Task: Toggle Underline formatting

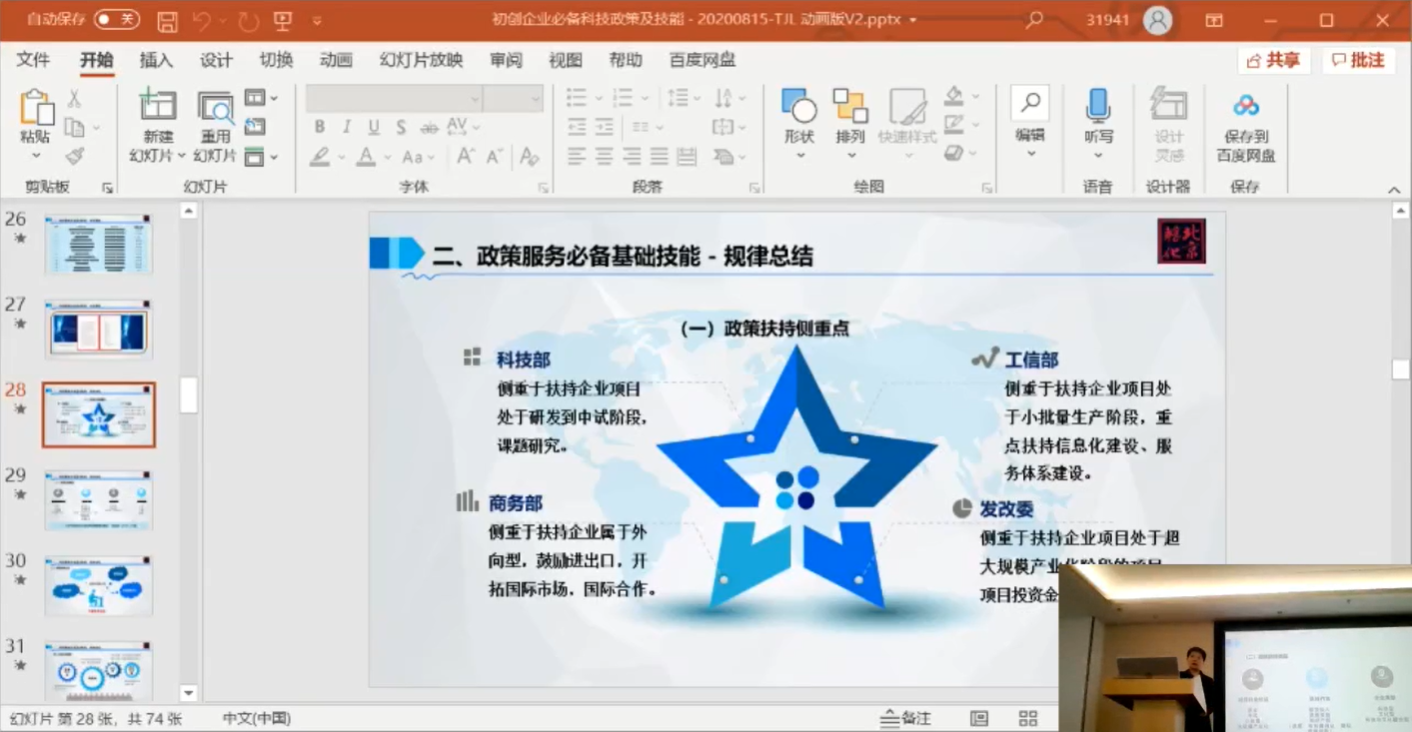Action: [x=373, y=127]
